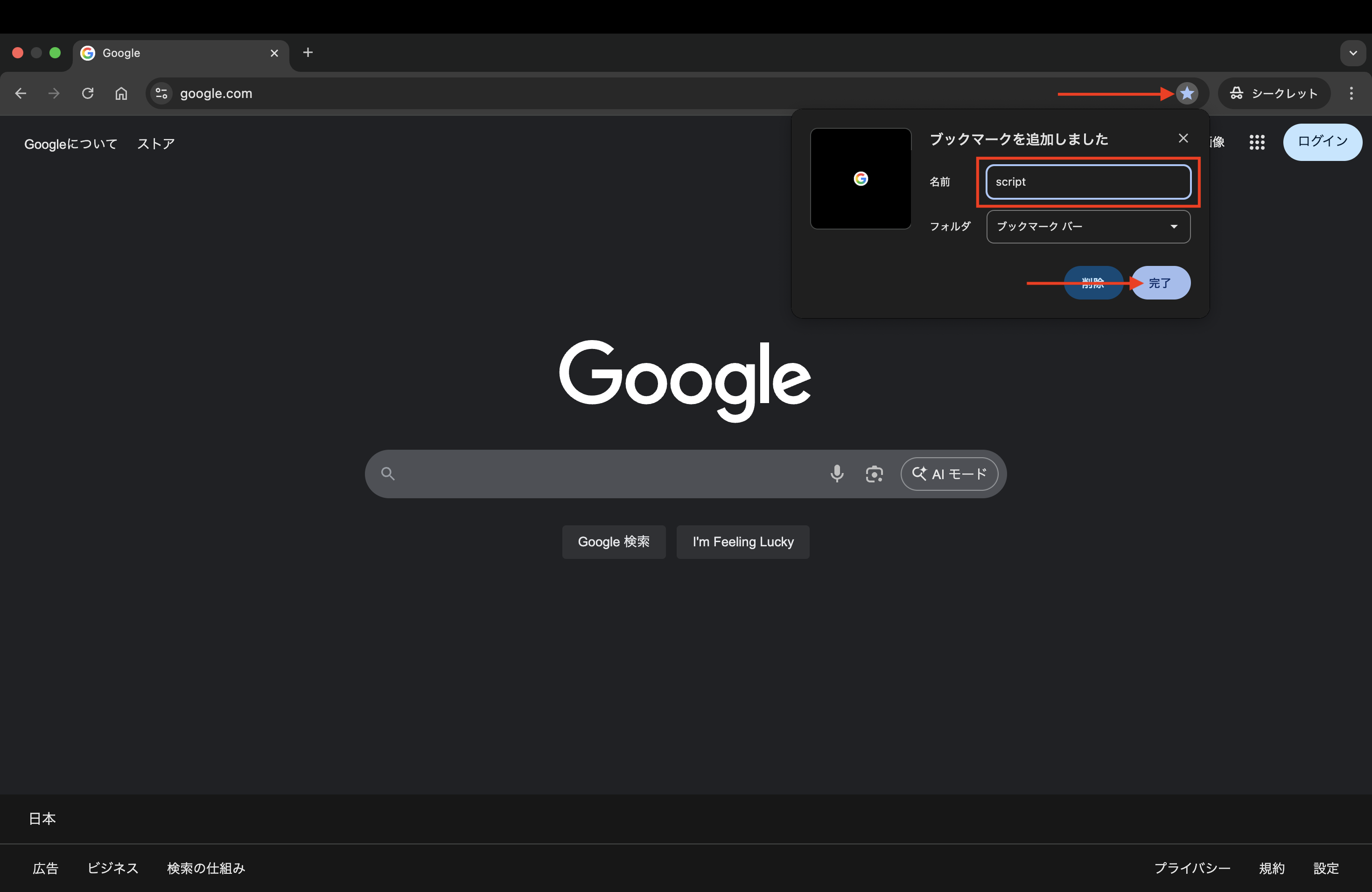Search by image with camera icon
This screenshot has height=892, width=1372.
click(x=874, y=474)
